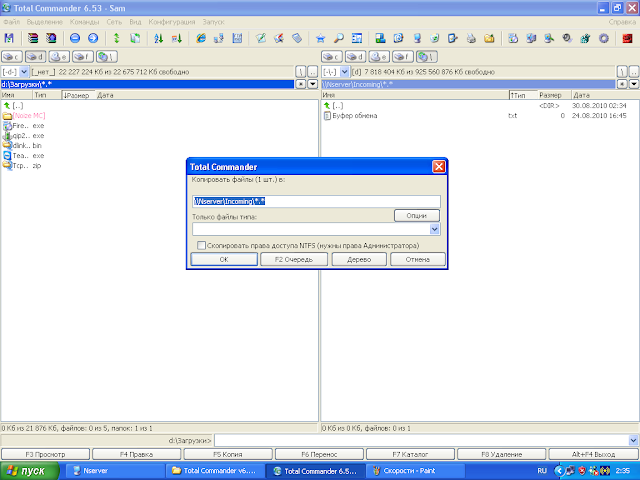Viewport: 640px width, 480px height.
Task: Click the red square icon at toolbar end
Action: click(x=627, y=38)
